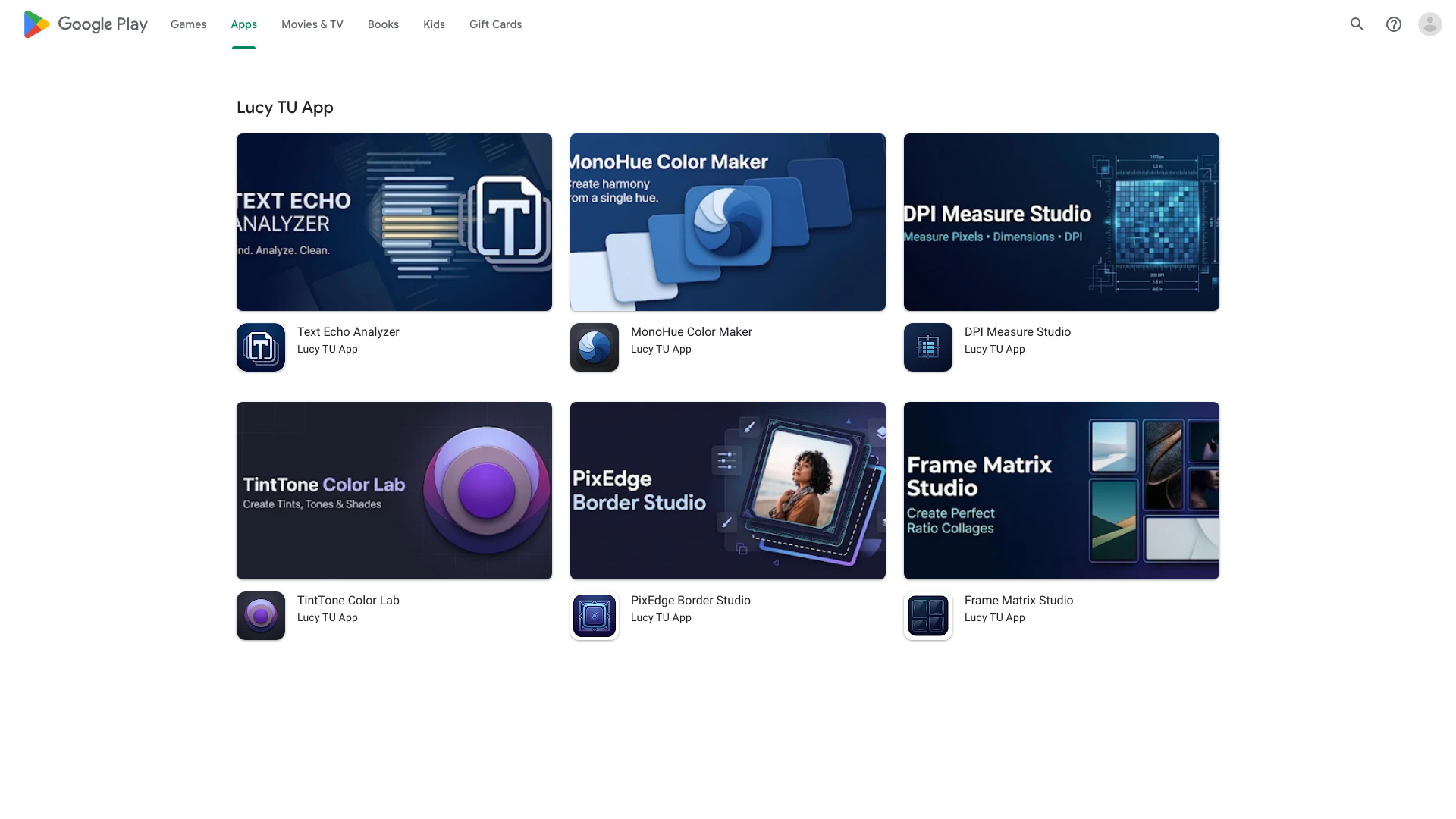The width and height of the screenshot is (1456, 819).
Task: Go to the Movies & TV tab
Action: (x=312, y=24)
